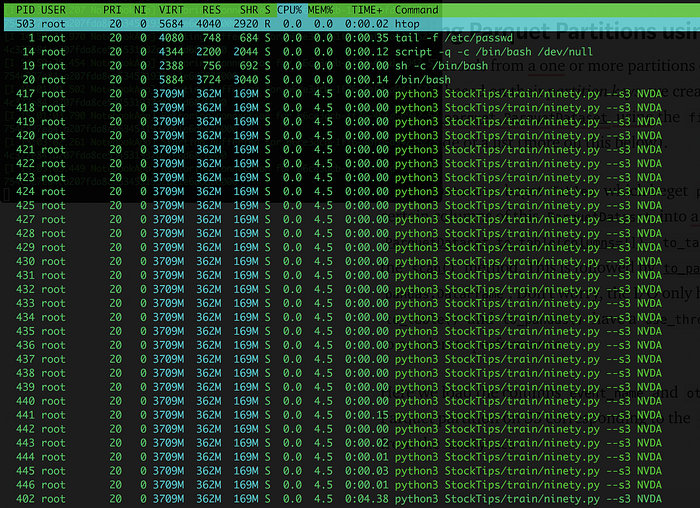This screenshot has width=700, height=508.
Task: Click the Command column header
Action: (417, 10)
